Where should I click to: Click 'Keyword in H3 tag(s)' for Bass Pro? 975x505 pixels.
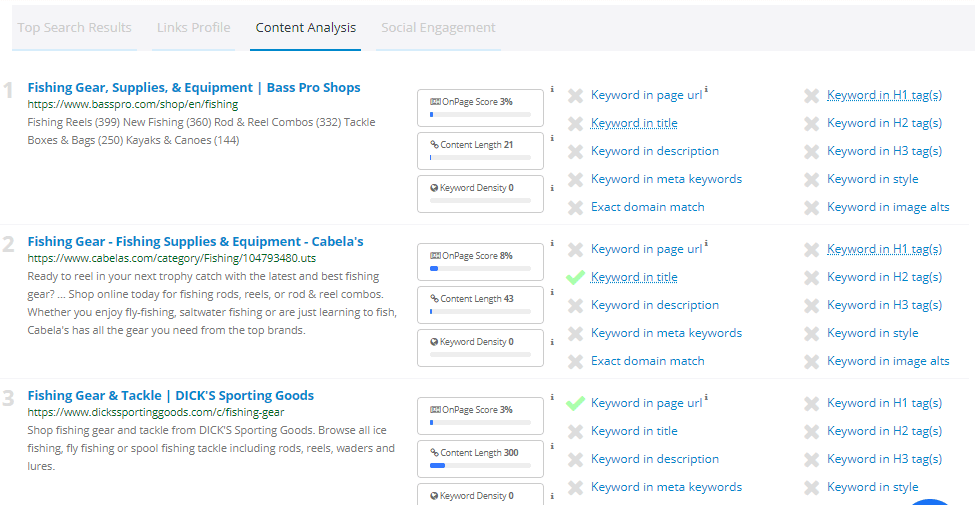(x=884, y=151)
